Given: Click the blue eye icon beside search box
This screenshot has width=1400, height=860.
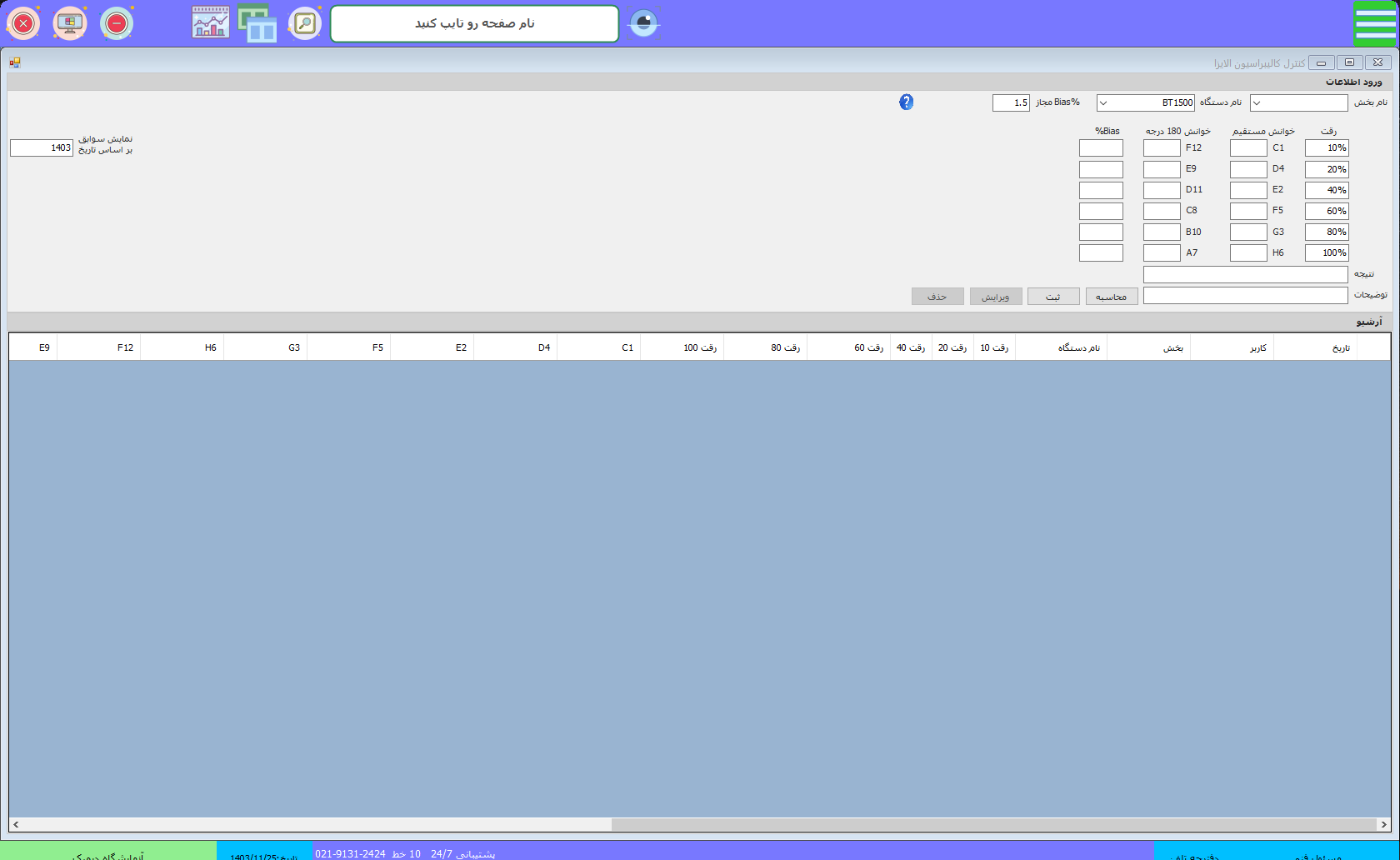Looking at the screenshot, I should (643, 23).
